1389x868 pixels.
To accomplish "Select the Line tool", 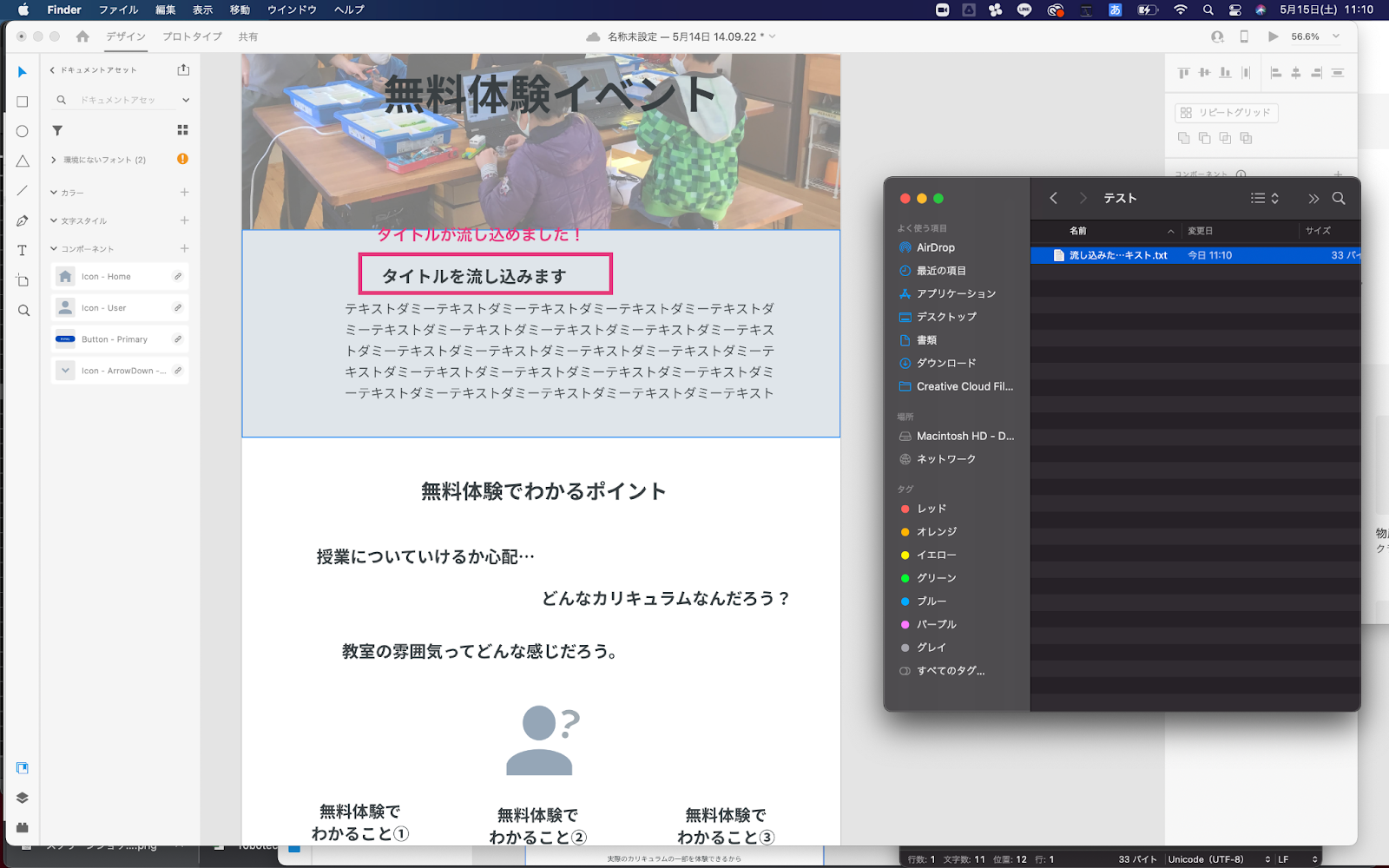I will [x=23, y=191].
